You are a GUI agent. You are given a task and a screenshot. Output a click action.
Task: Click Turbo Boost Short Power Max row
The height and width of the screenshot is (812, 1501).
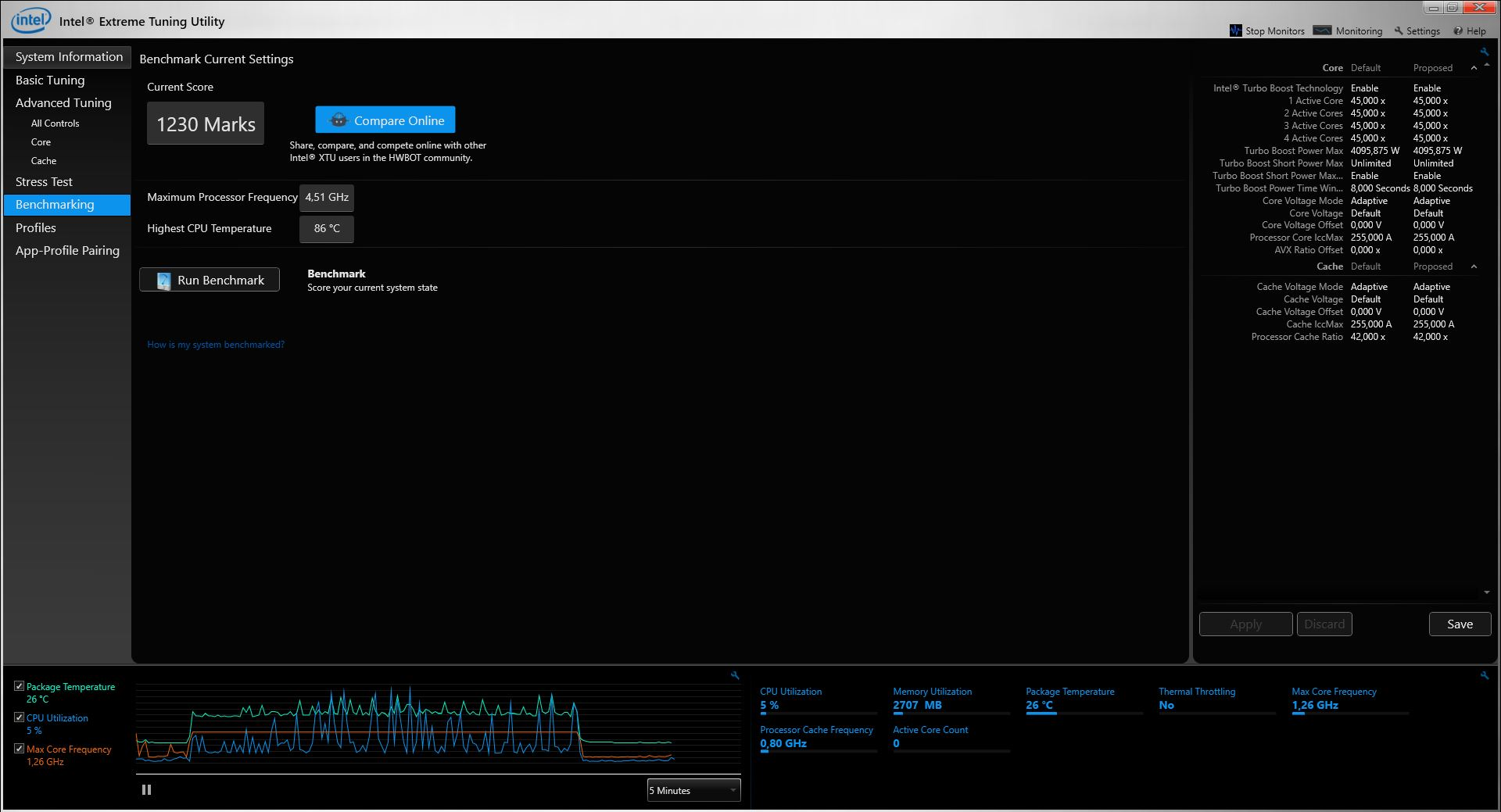click(x=1338, y=163)
